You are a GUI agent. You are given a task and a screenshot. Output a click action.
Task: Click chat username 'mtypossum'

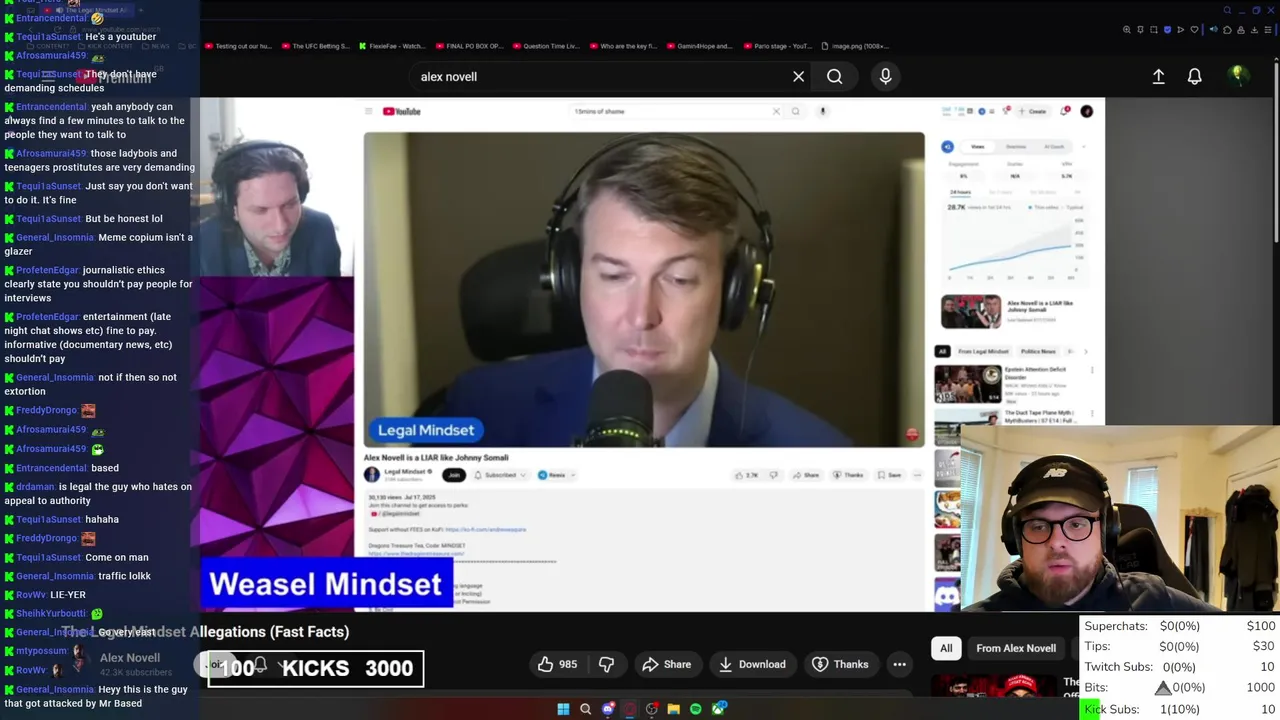[x=42, y=651]
